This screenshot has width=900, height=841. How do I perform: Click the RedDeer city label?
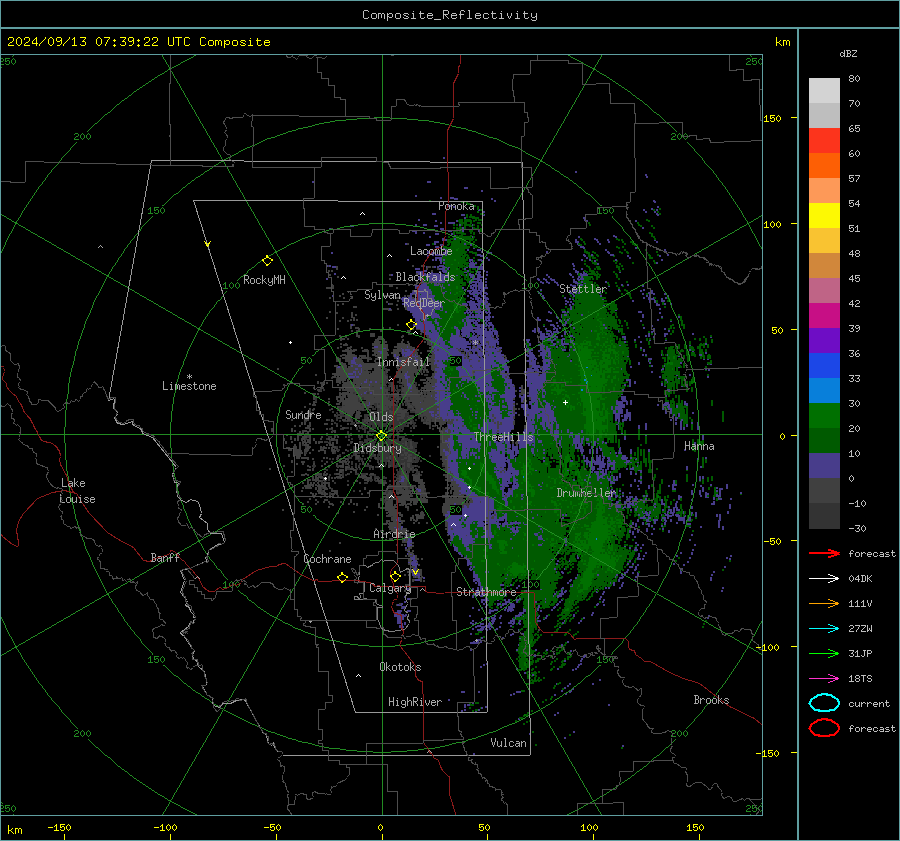pyautogui.click(x=424, y=303)
